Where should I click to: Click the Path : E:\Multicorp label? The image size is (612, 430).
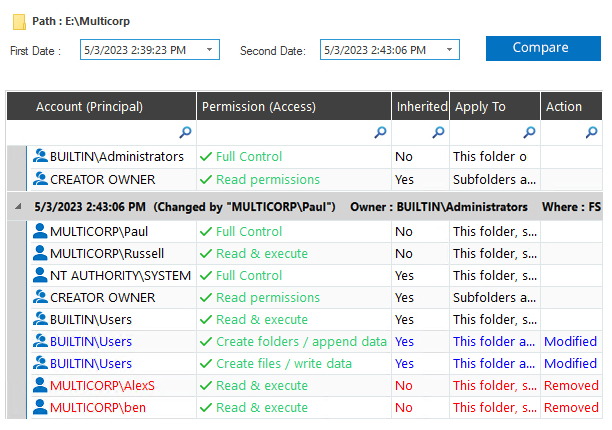pyautogui.click(x=81, y=21)
